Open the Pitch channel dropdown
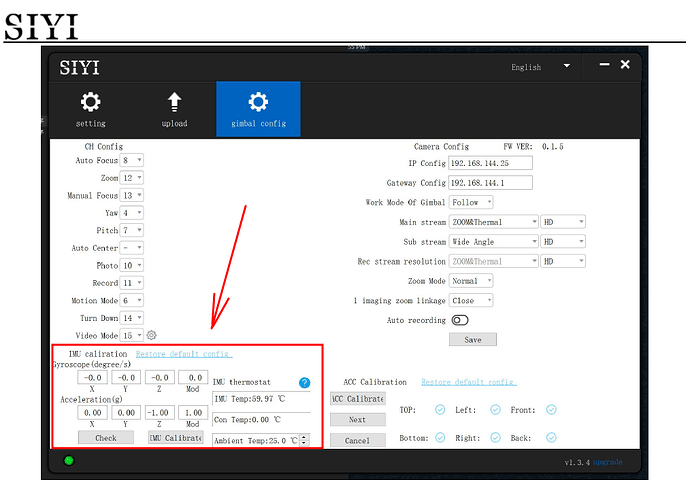Viewport: 690px width, 493px height. 132,230
